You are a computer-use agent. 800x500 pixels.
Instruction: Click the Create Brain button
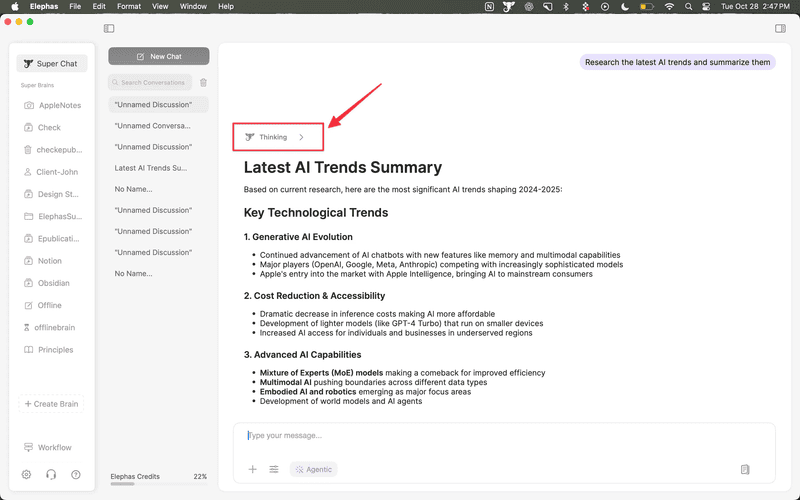[x=54, y=404]
